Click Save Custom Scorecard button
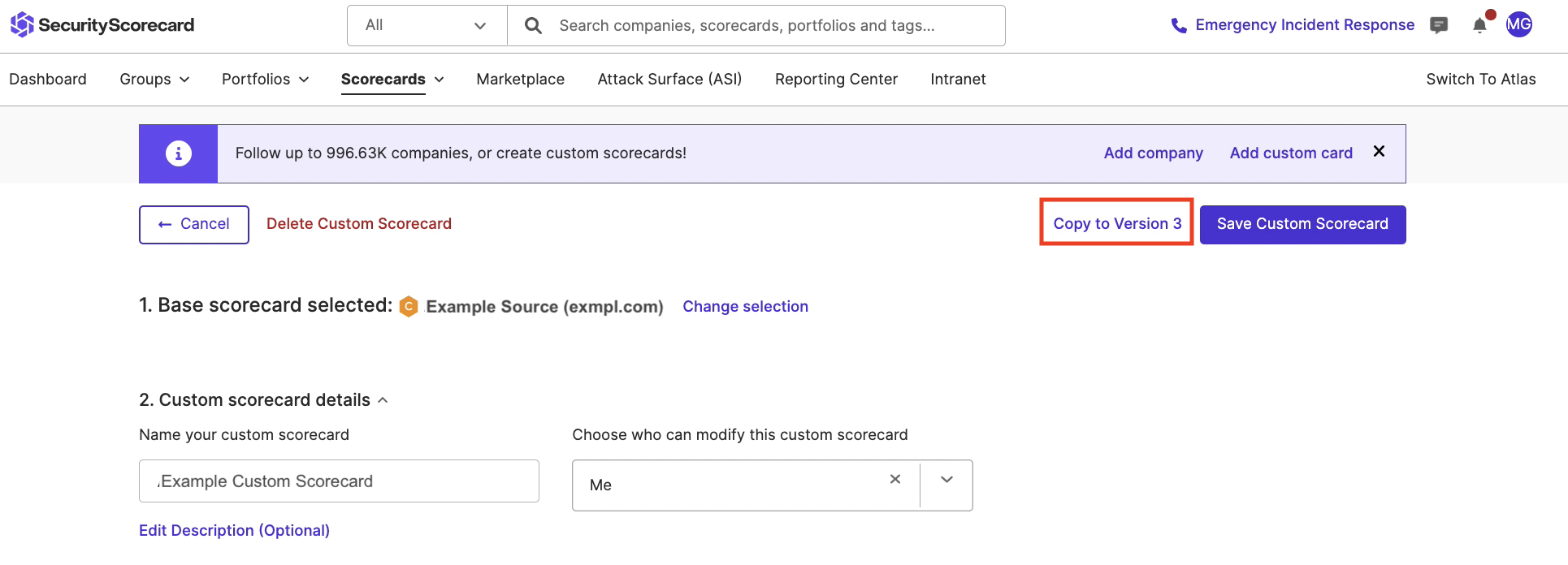Screen dimensions: 1568x565 1302,224
